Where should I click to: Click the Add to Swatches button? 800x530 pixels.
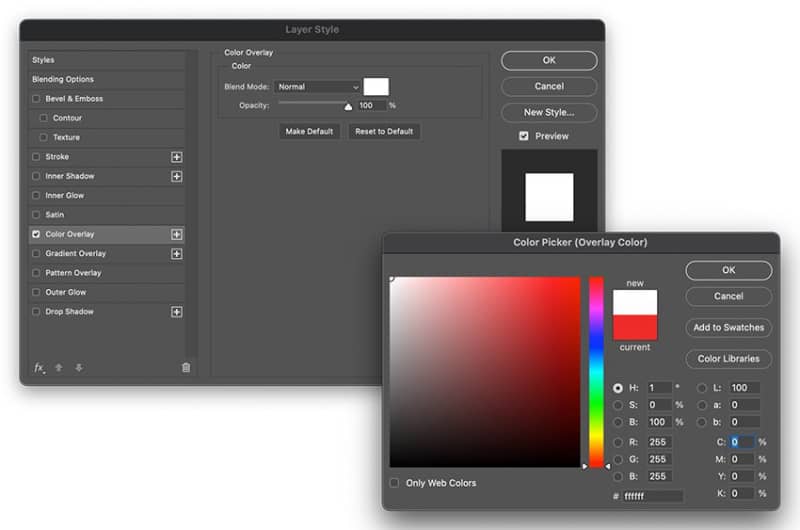(x=729, y=327)
